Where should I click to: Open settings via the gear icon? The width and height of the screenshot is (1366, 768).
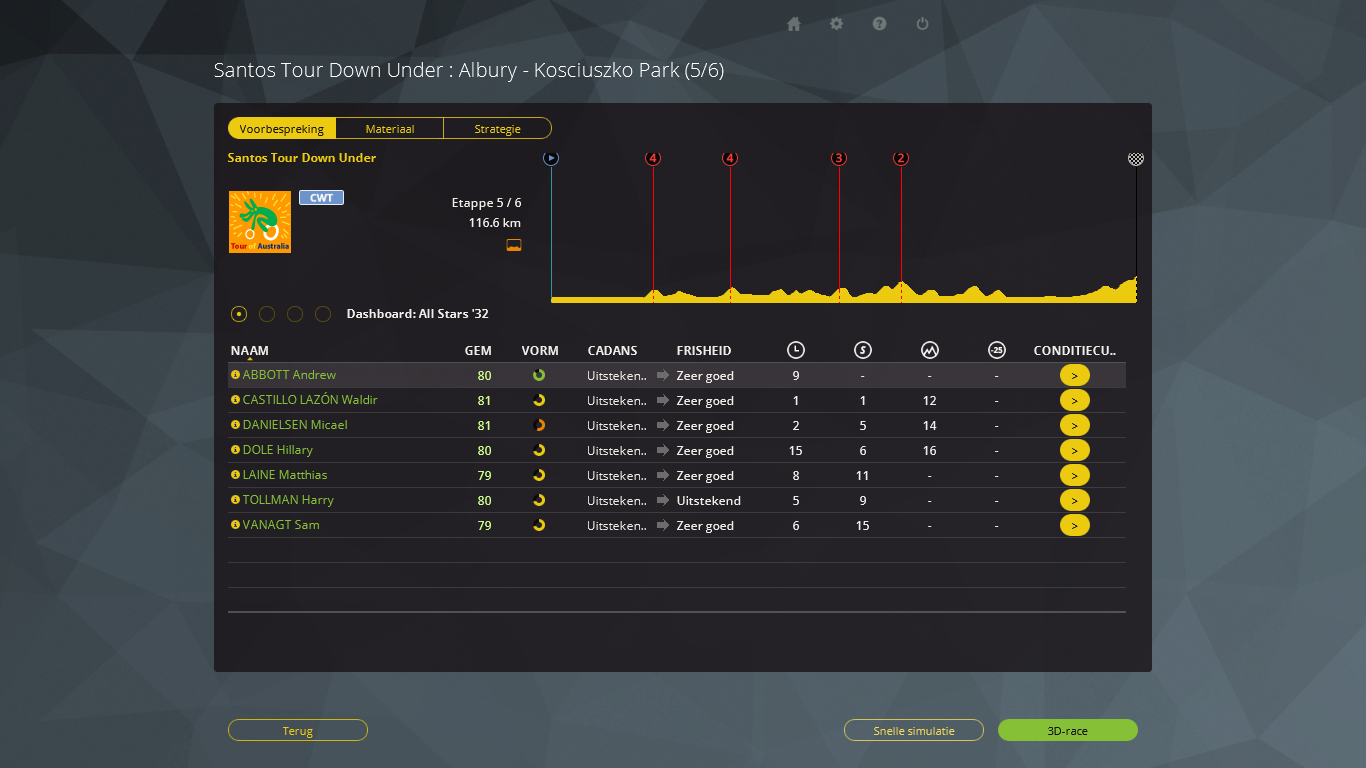(836, 24)
